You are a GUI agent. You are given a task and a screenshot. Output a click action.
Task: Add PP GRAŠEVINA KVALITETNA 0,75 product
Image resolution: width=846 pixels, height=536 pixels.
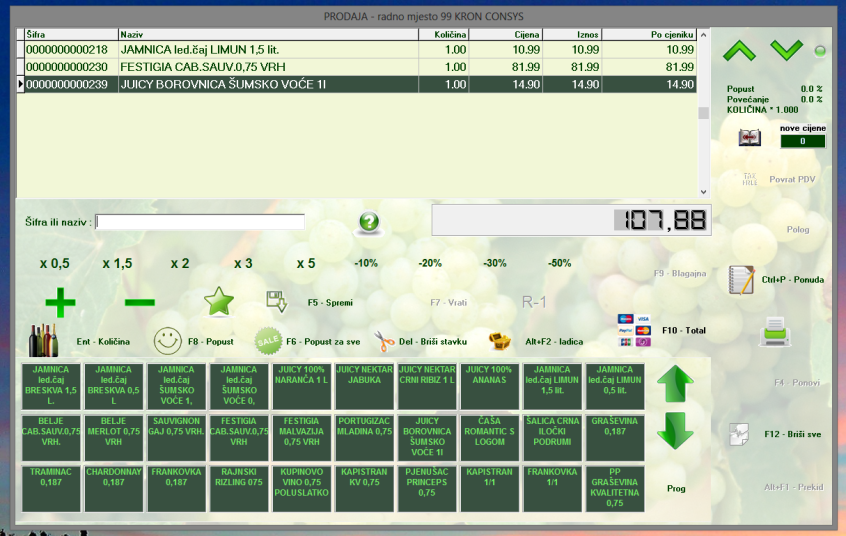615,488
